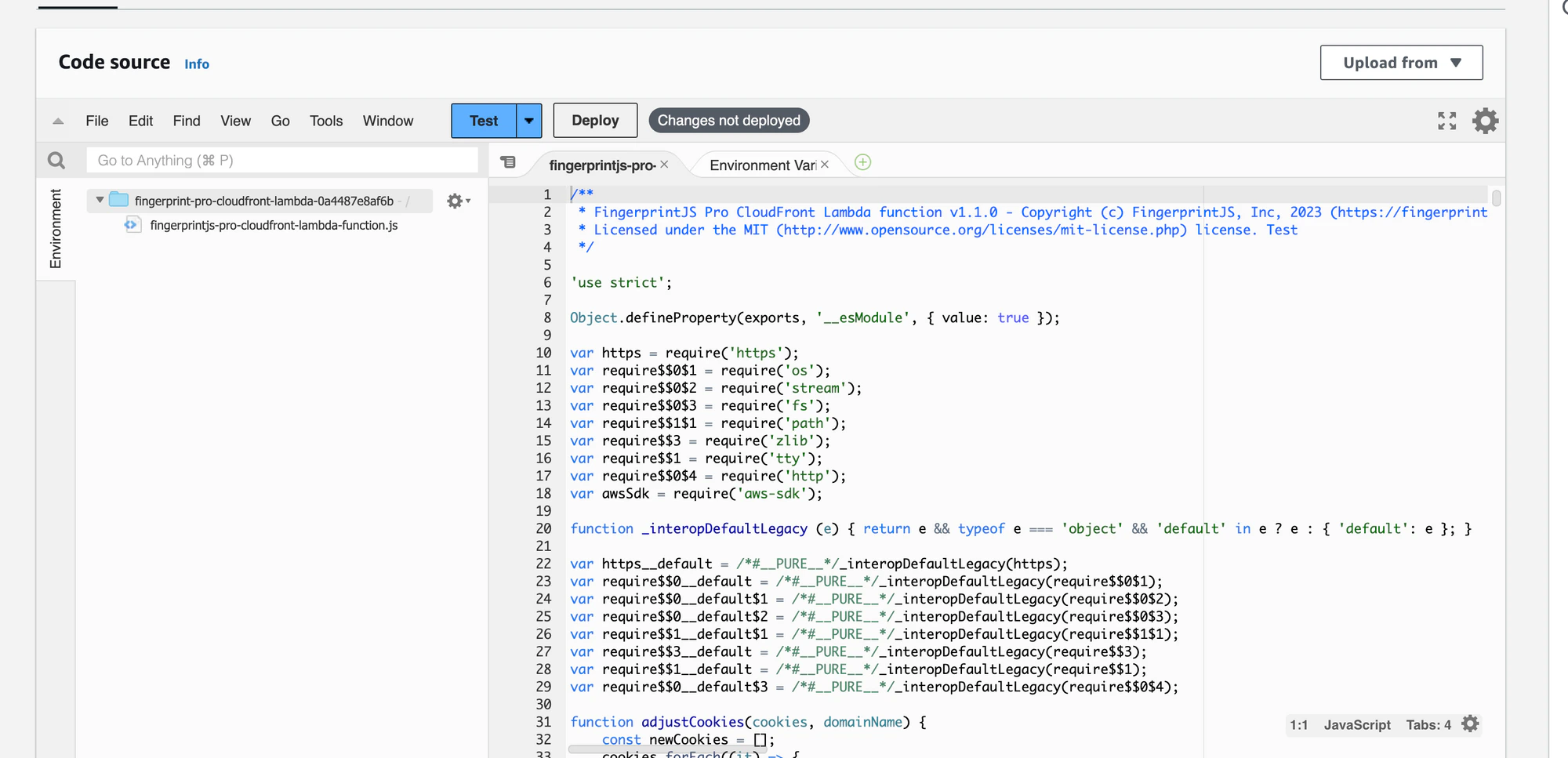Open editor preferences gear icon
The width and height of the screenshot is (1568, 758).
click(1485, 121)
